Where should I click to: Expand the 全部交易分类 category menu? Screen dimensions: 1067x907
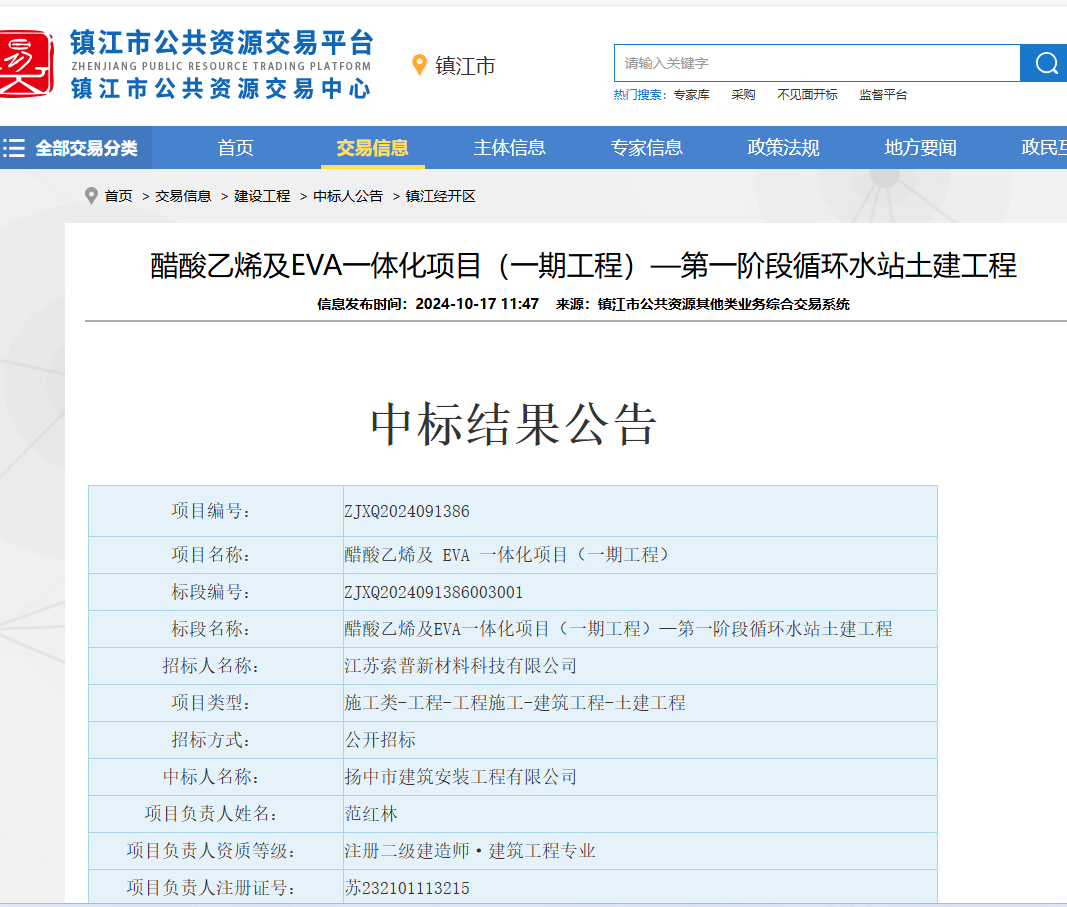[86, 148]
